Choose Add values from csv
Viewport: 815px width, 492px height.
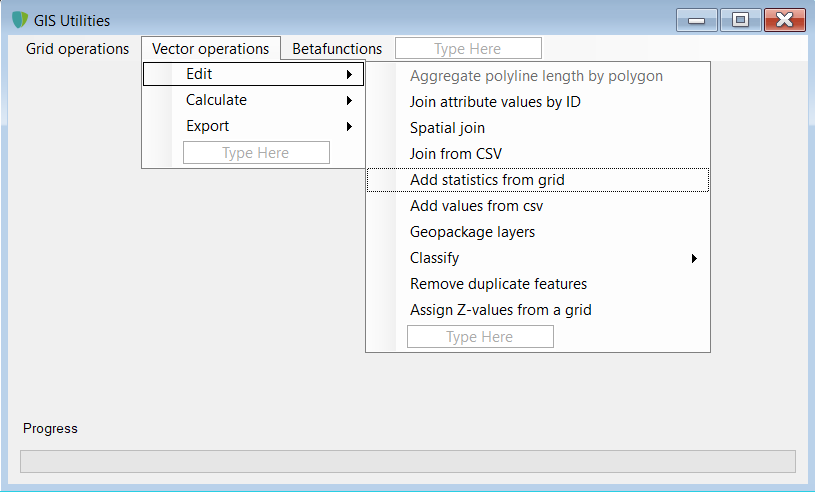(x=476, y=206)
